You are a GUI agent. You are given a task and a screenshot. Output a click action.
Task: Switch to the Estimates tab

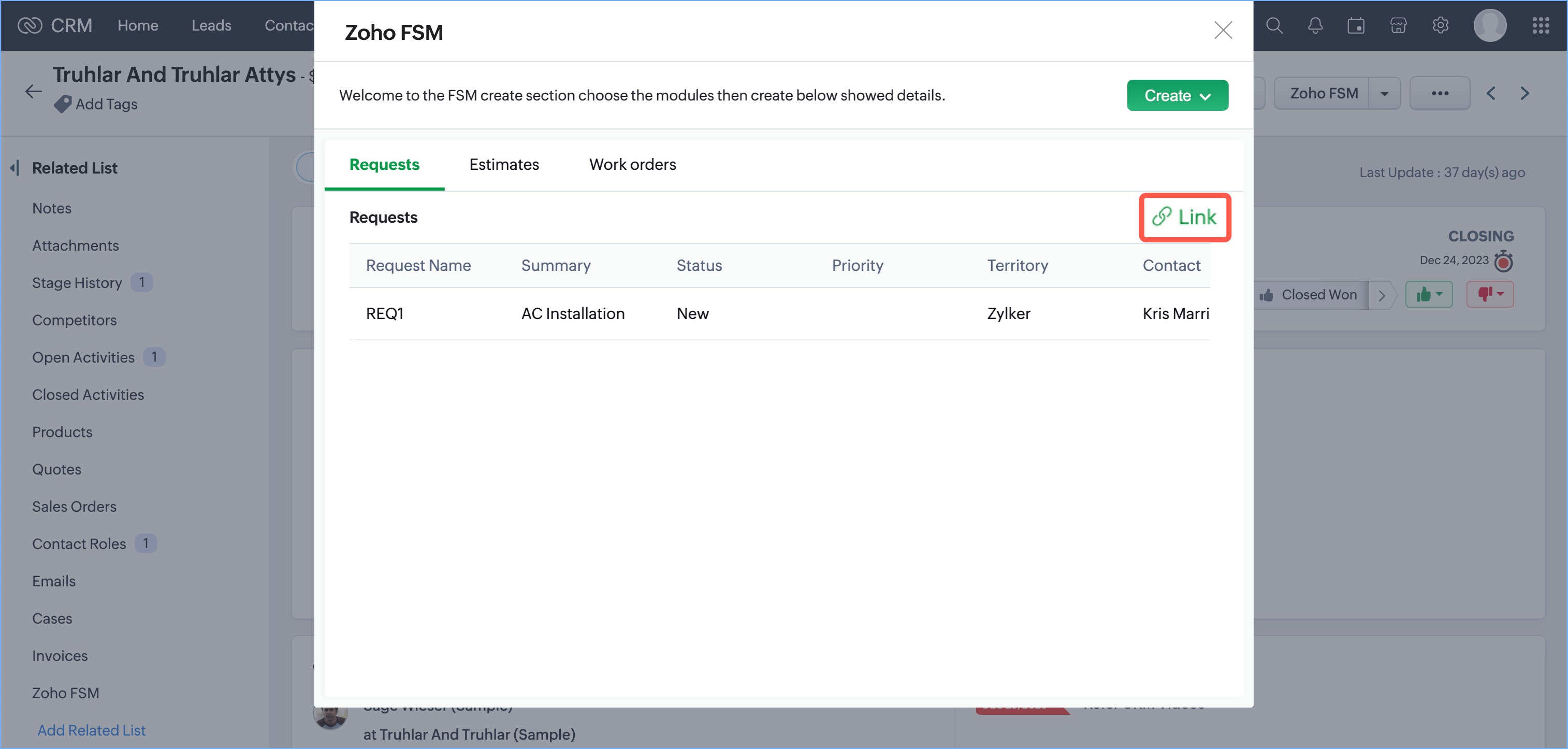point(503,164)
